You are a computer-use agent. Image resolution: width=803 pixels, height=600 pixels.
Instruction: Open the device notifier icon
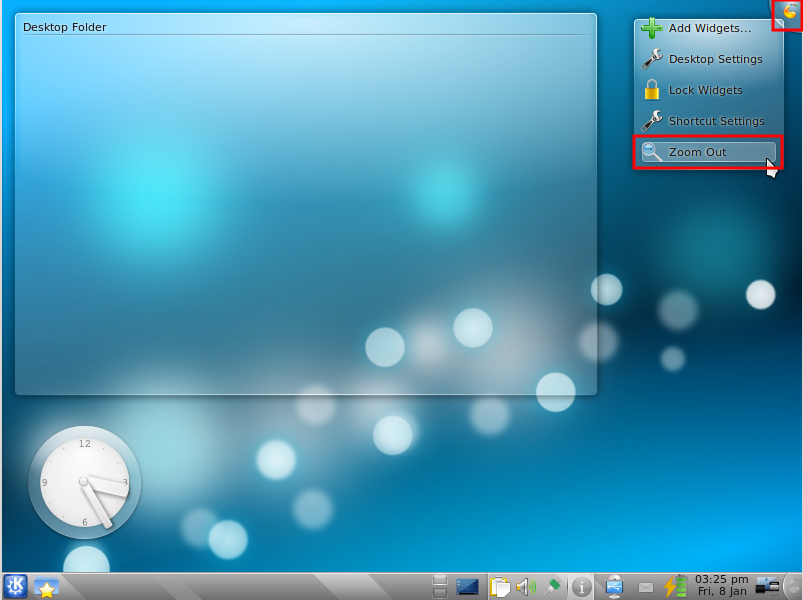pos(615,587)
